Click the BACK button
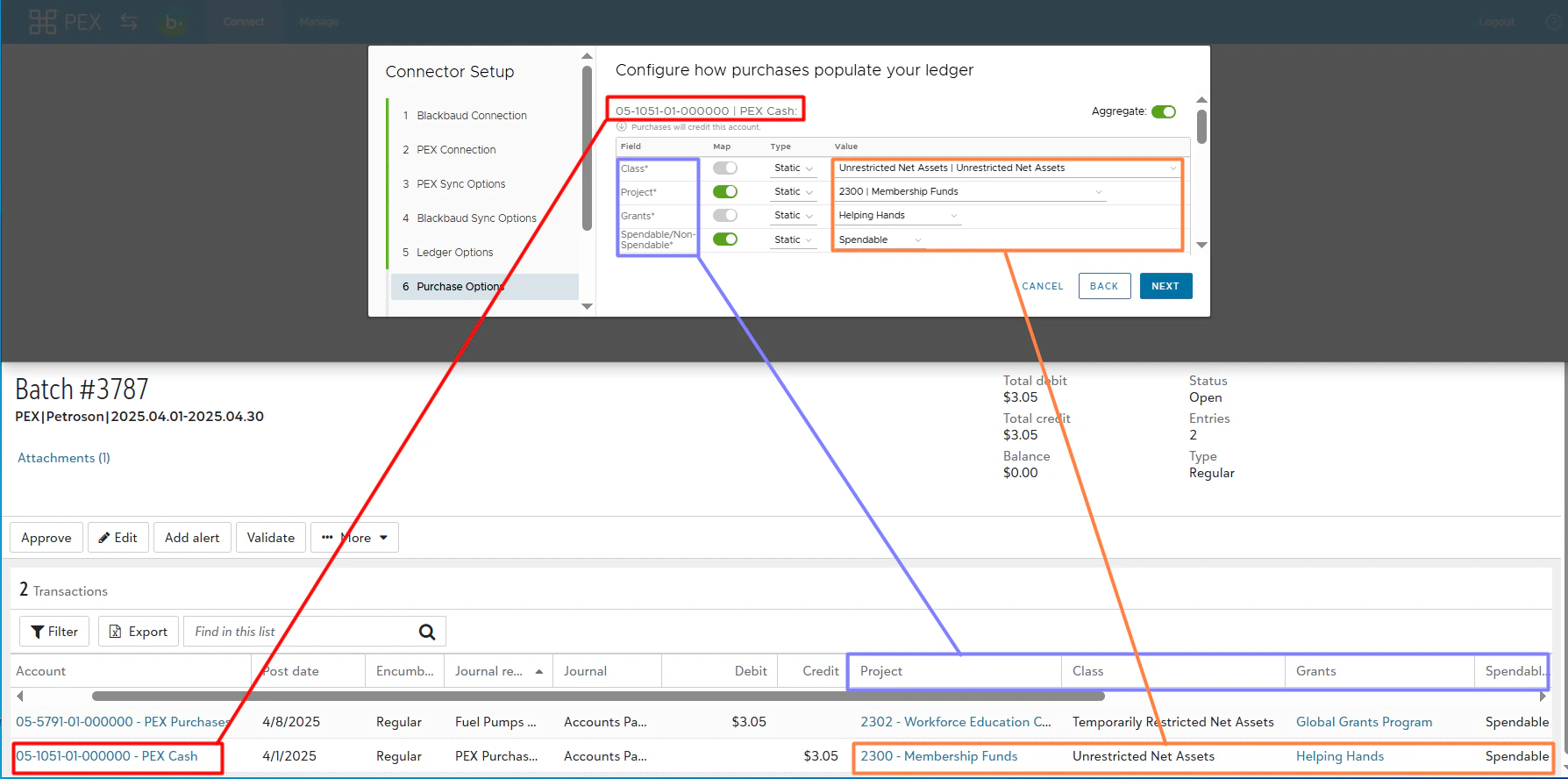1568x779 pixels. 1104,286
